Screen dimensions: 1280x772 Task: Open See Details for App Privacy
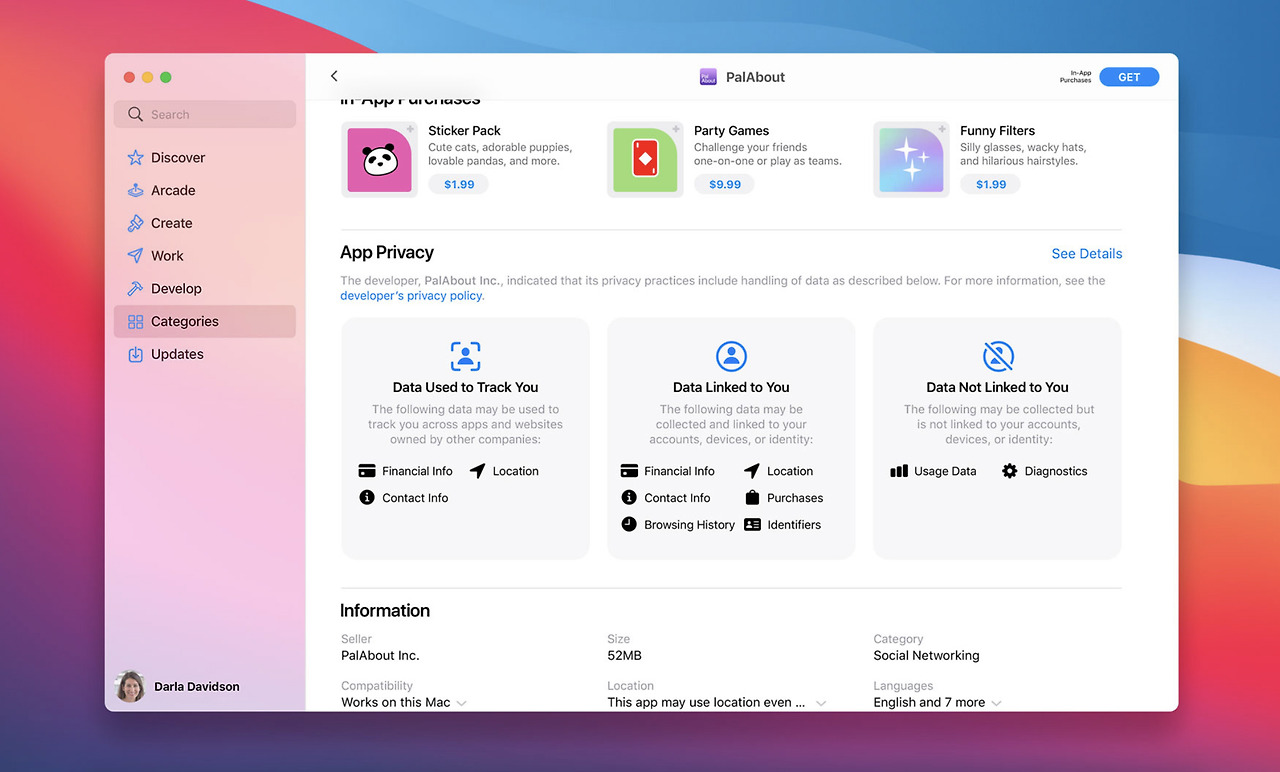point(1087,254)
